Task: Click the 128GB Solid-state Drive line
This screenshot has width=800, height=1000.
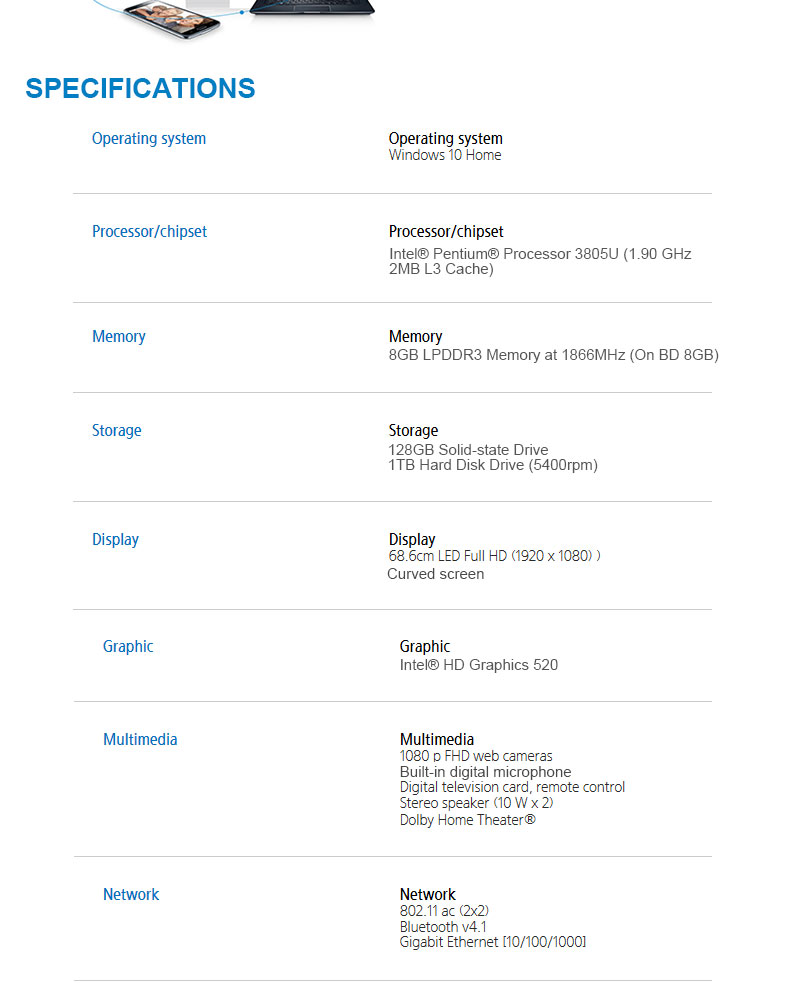Action: [468, 450]
